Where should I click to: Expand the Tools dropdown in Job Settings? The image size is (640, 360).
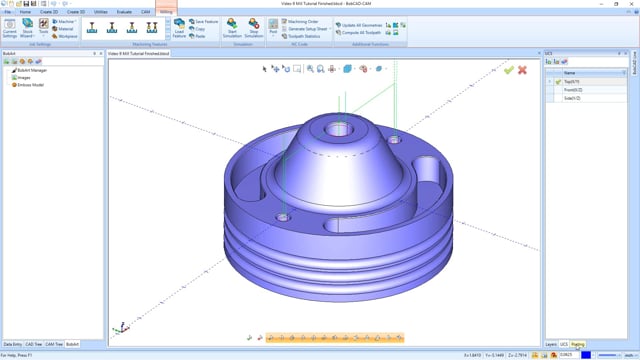43,36
